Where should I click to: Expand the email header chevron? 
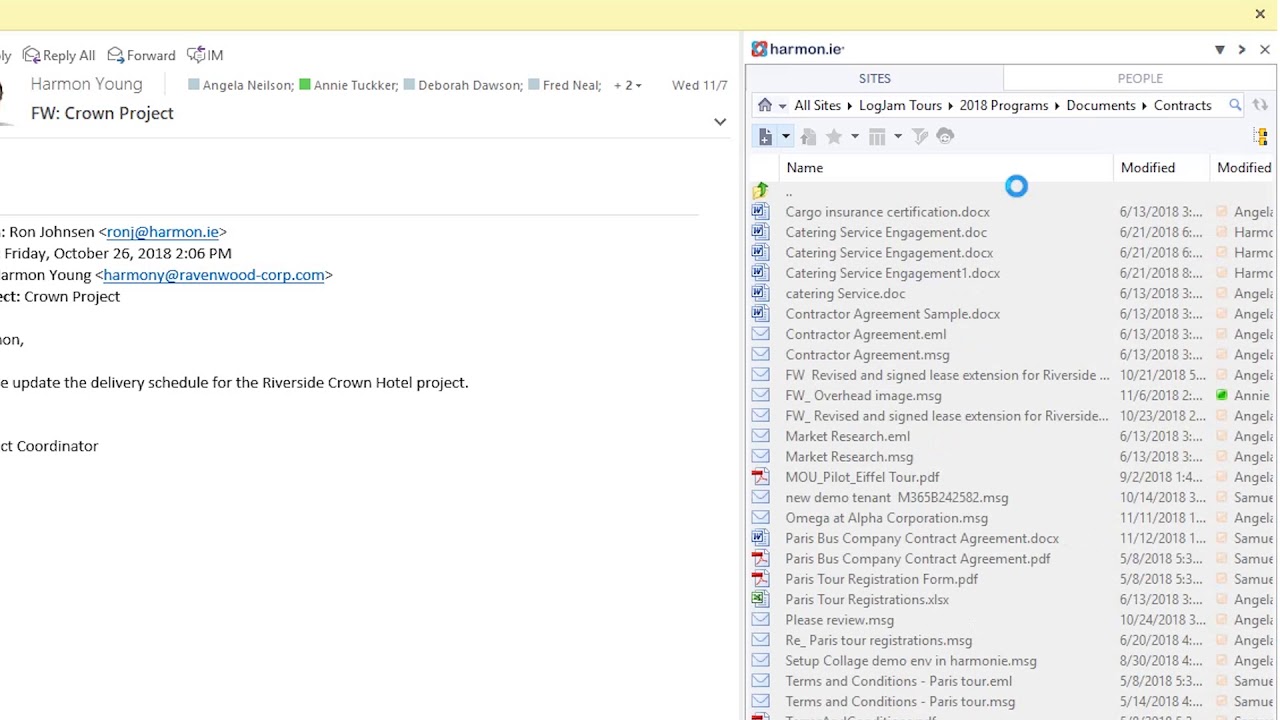point(720,122)
